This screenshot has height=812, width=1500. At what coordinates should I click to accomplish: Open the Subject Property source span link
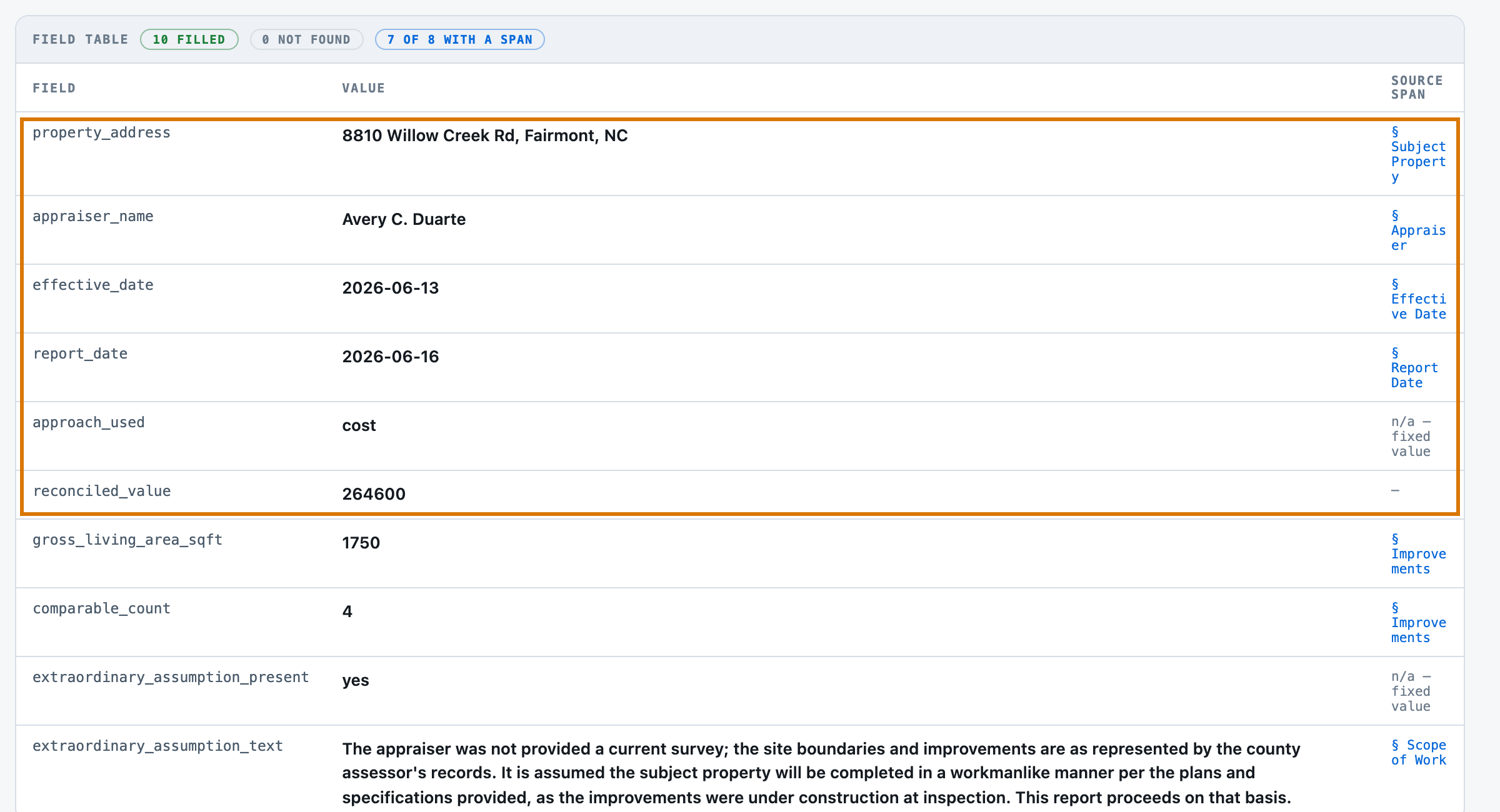click(1418, 154)
